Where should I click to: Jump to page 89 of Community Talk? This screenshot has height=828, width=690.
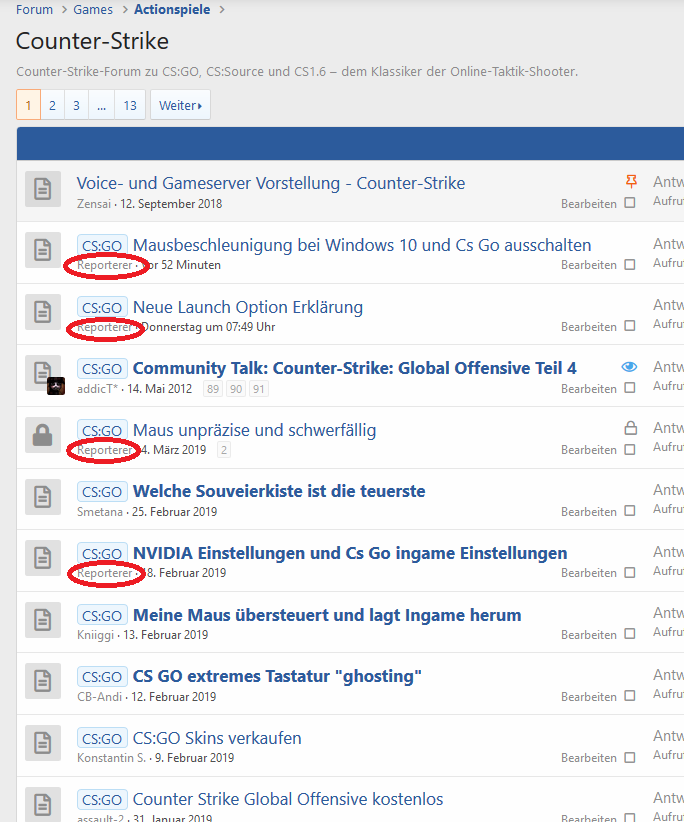pyautogui.click(x=213, y=389)
